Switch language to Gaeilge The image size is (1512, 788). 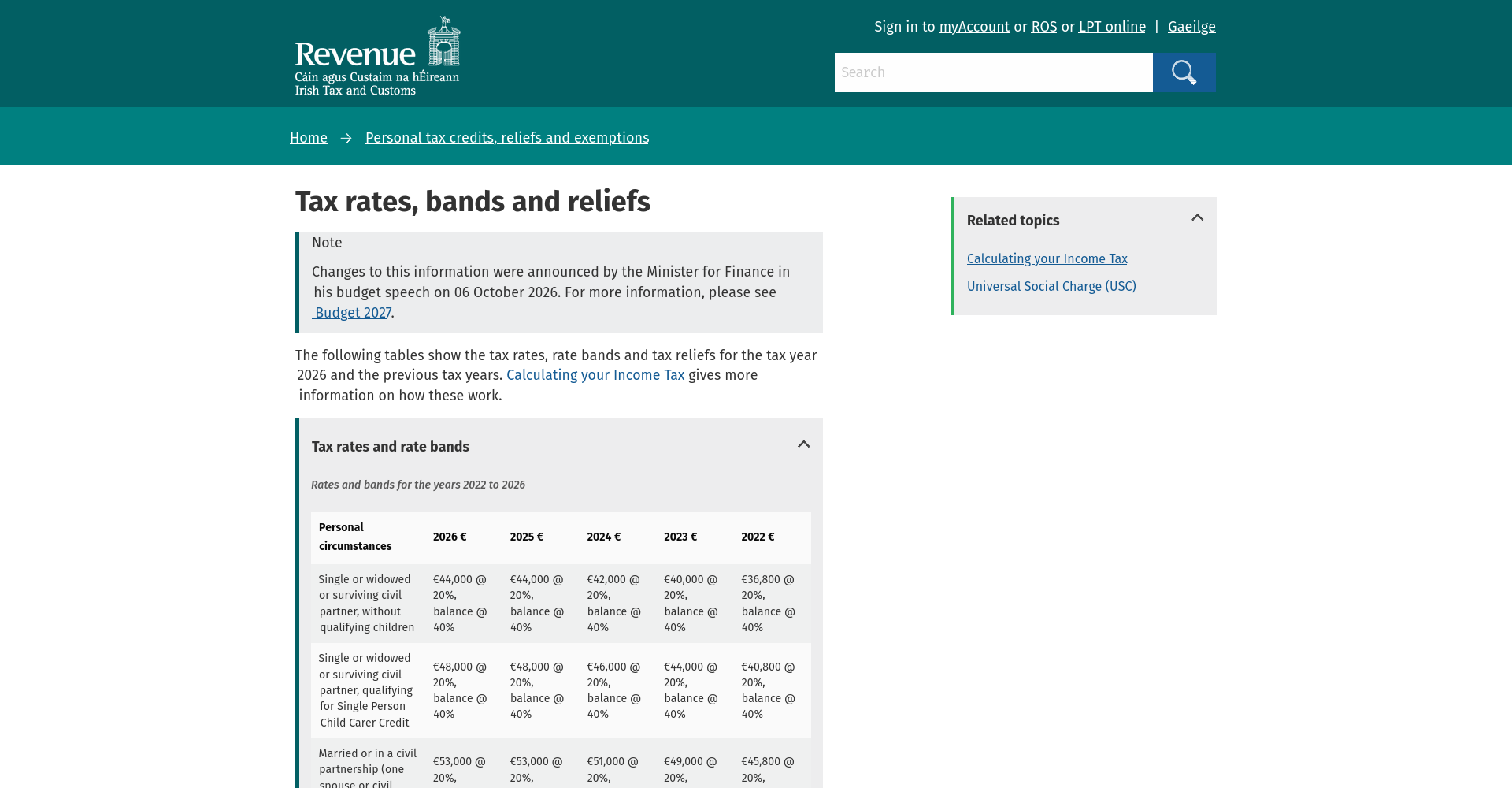pos(1191,27)
